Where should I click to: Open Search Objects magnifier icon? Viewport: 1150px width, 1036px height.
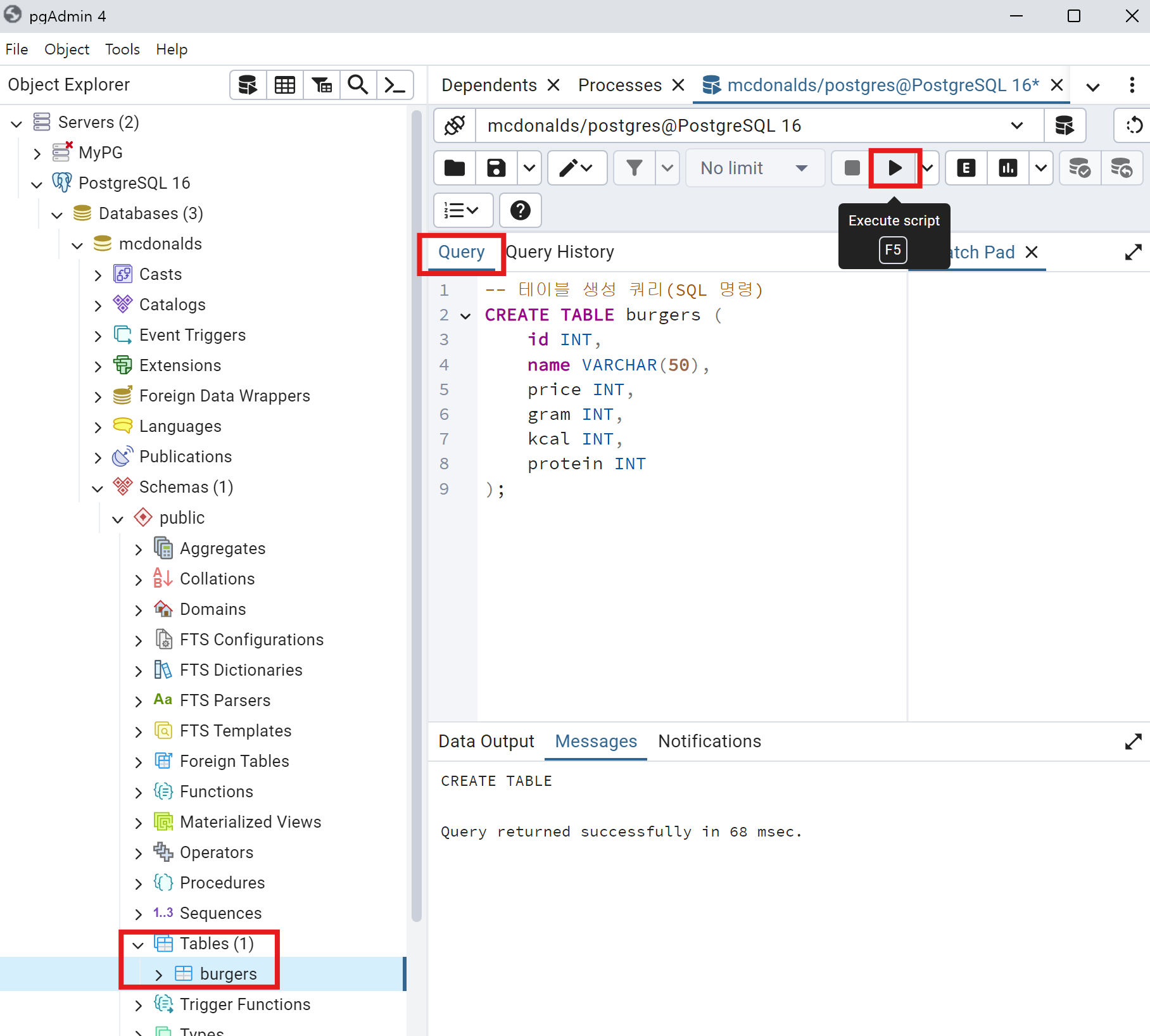point(358,85)
